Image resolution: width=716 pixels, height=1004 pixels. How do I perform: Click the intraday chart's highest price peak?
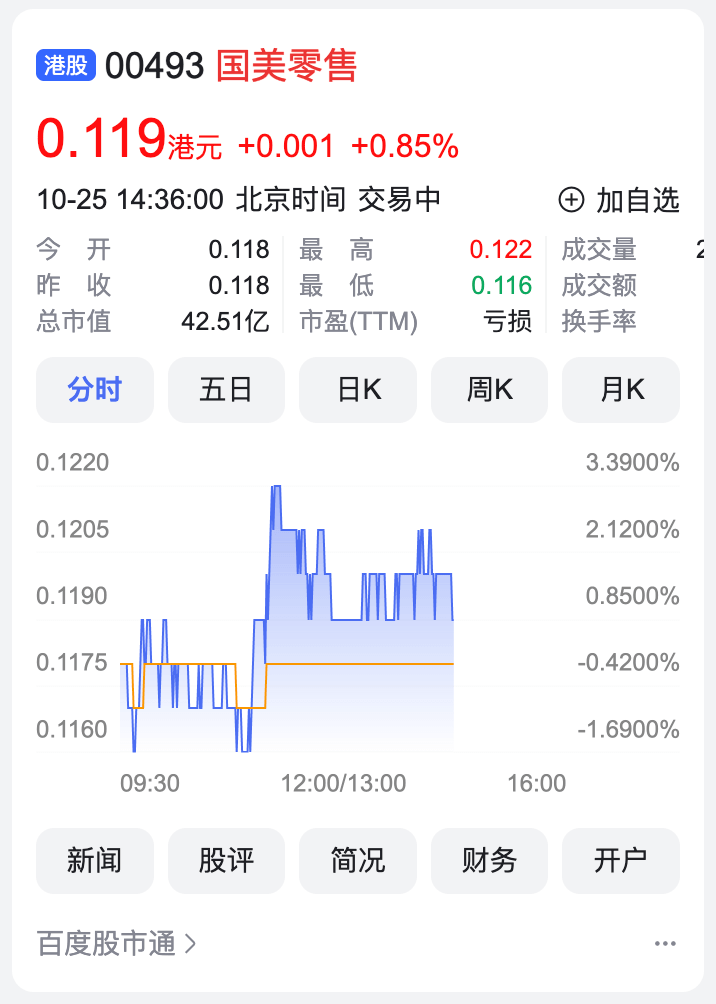(x=276, y=487)
